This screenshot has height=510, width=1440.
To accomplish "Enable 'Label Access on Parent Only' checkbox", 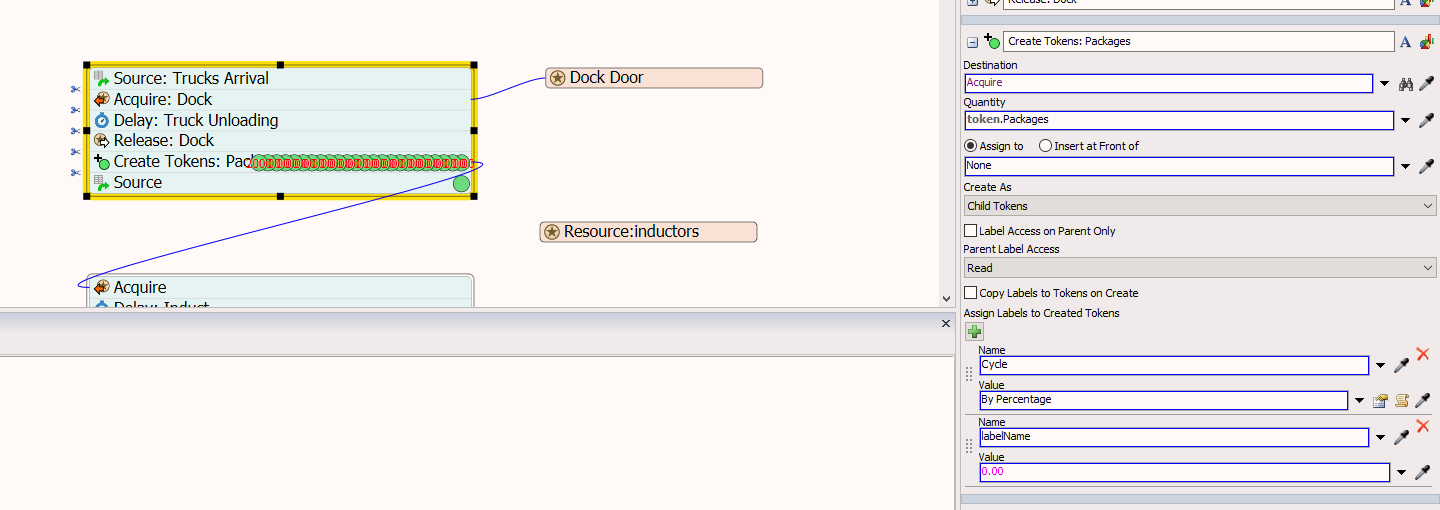I will coord(970,231).
